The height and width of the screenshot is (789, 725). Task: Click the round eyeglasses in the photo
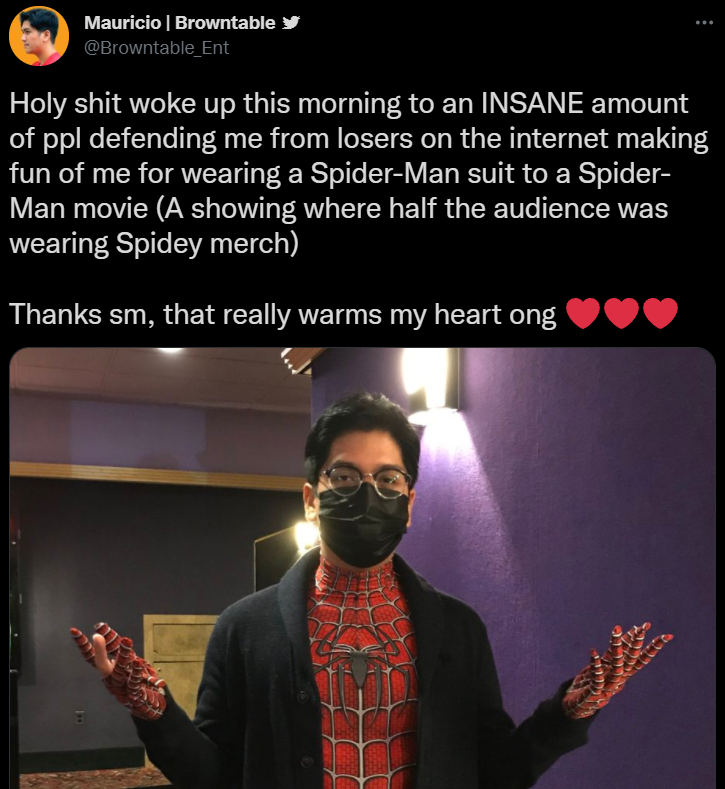pyautogui.click(x=364, y=482)
